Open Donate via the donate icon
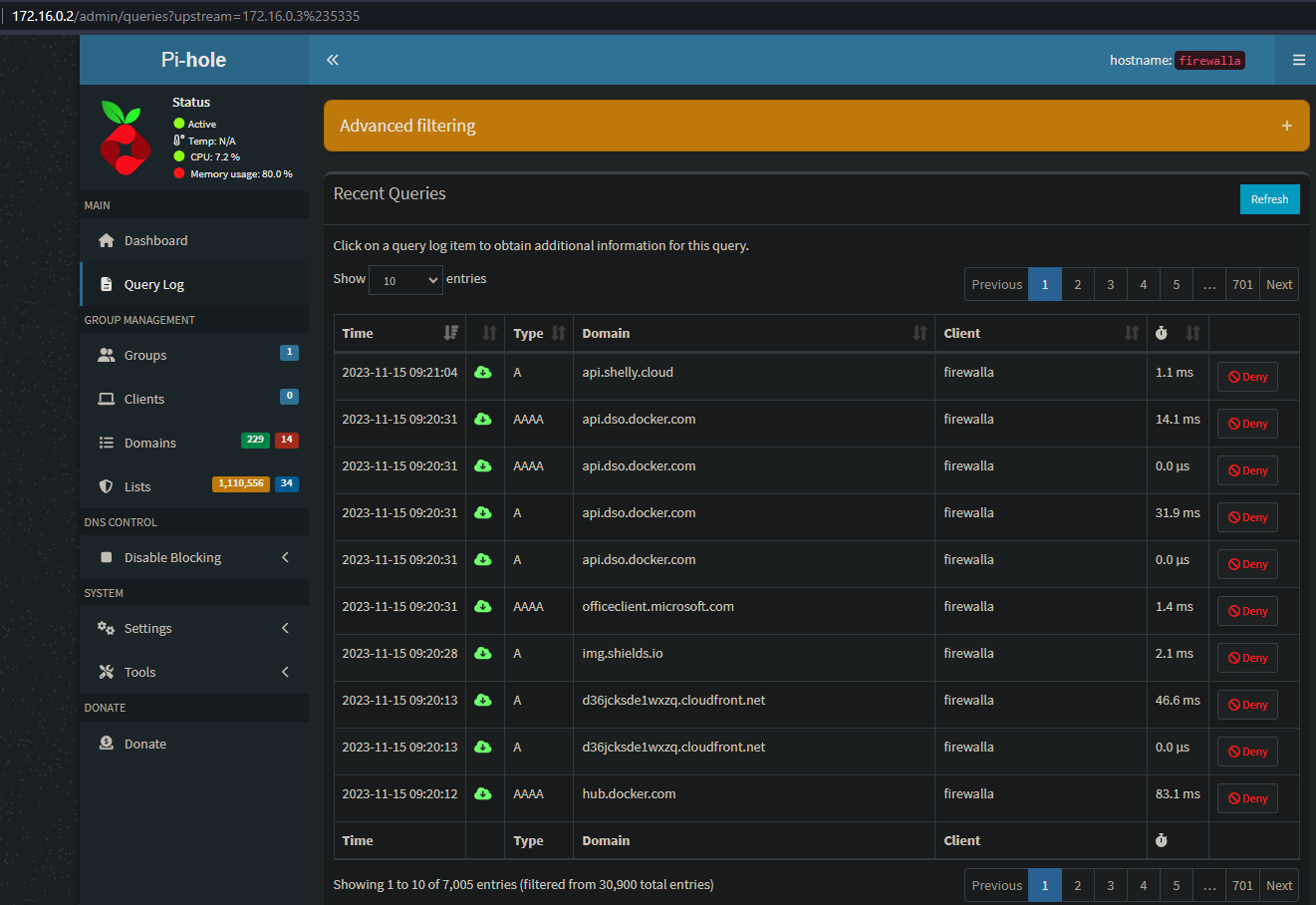Viewport: 1316px width, 905px height. (x=107, y=744)
